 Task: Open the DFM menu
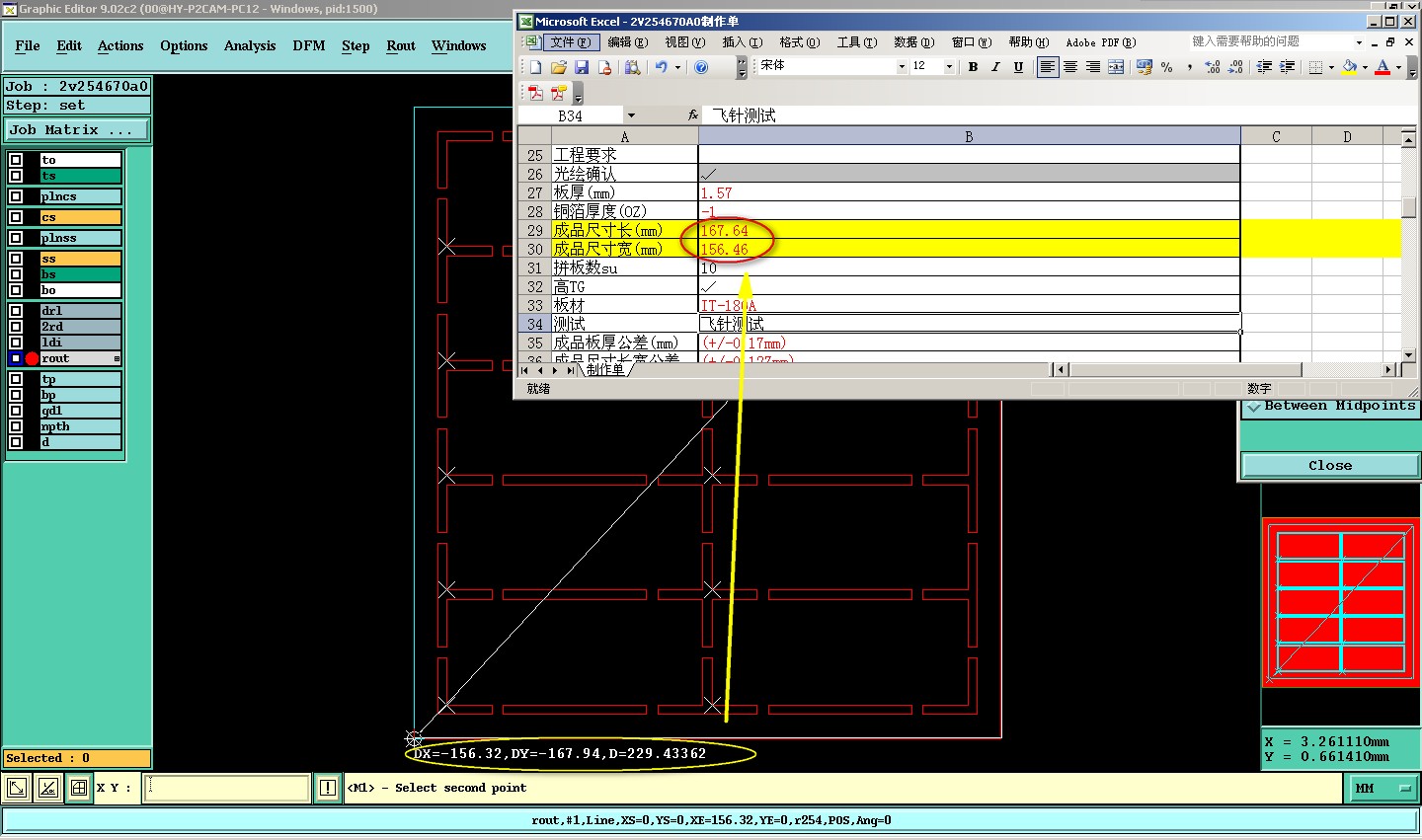click(x=308, y=45)
